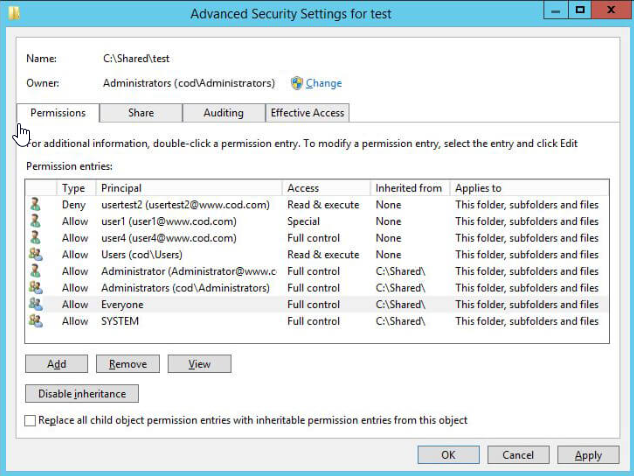Click the Add button

point(56,364)
